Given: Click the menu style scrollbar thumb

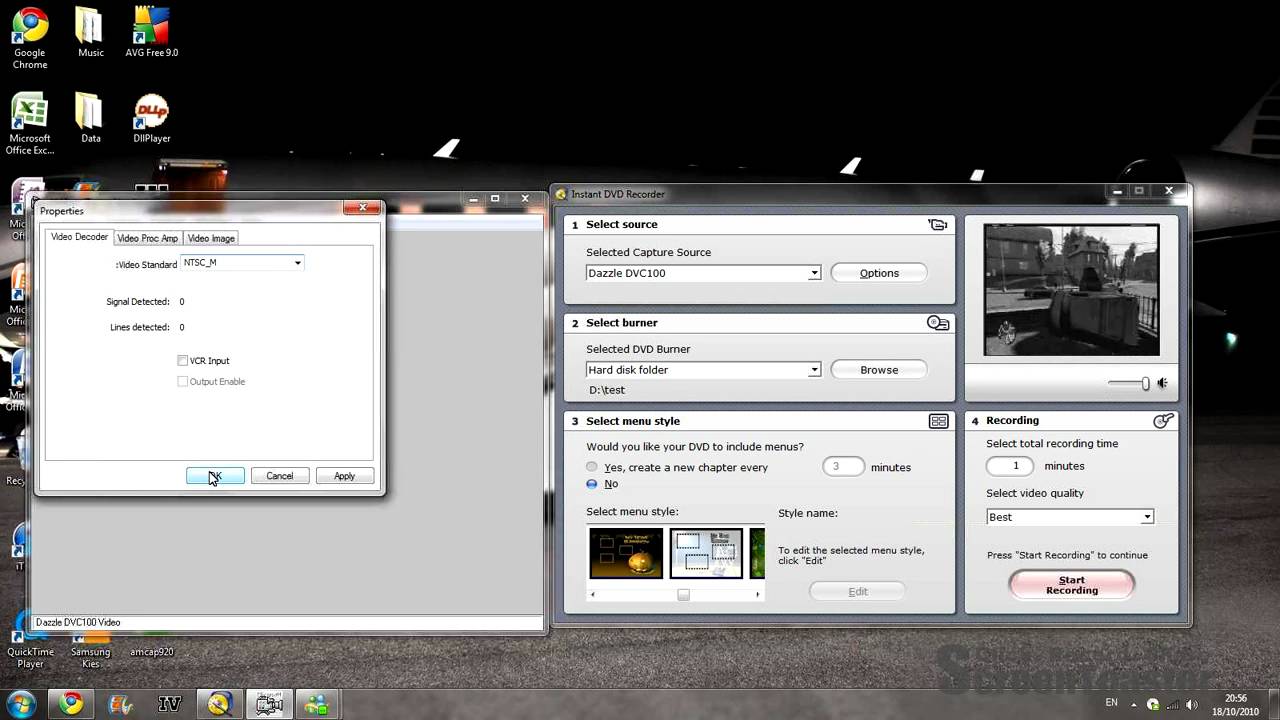Looking at the screenshot, I should click(x=683, y=594).
